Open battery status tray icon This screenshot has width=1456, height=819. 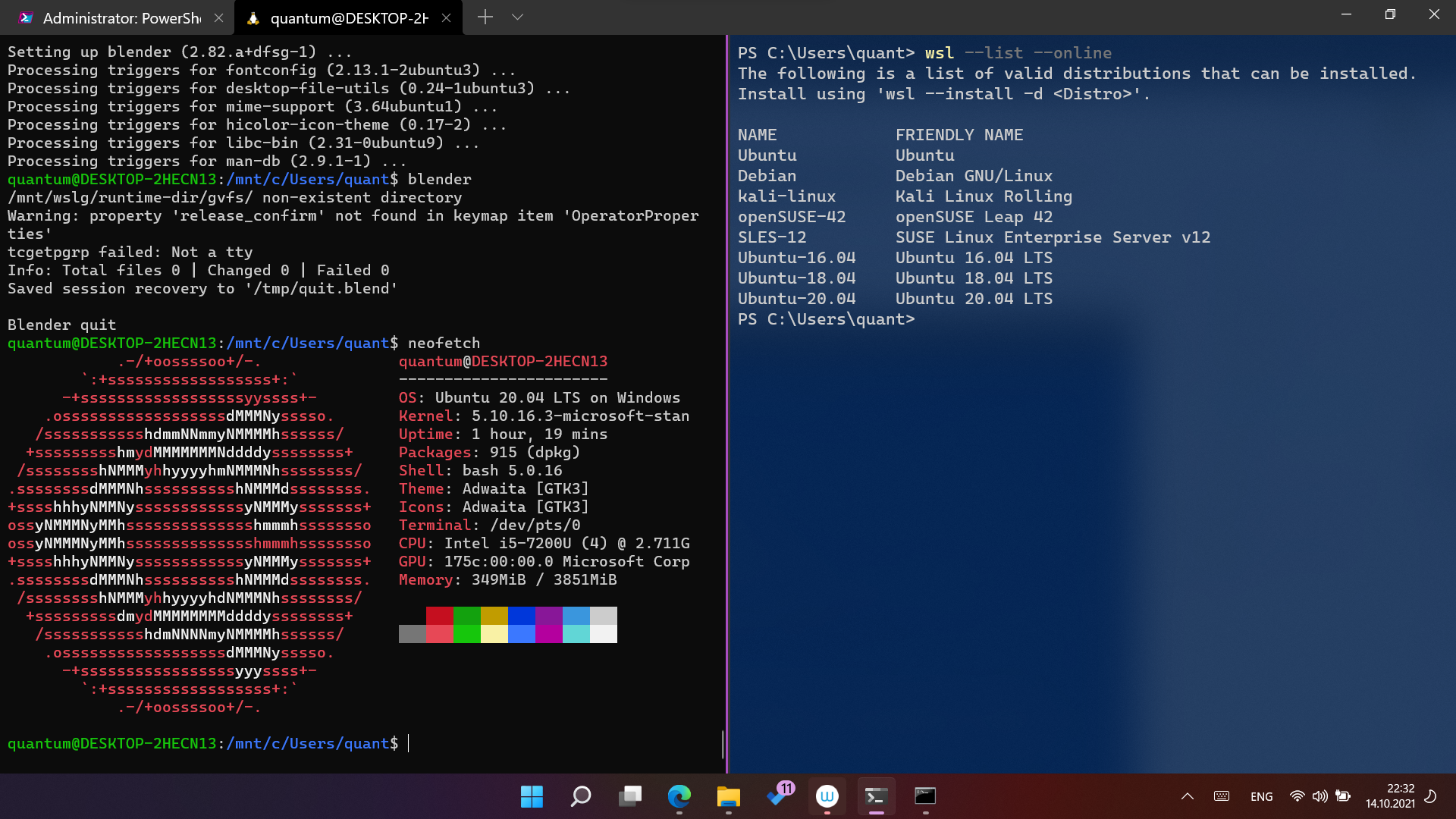coord(1343,796)
